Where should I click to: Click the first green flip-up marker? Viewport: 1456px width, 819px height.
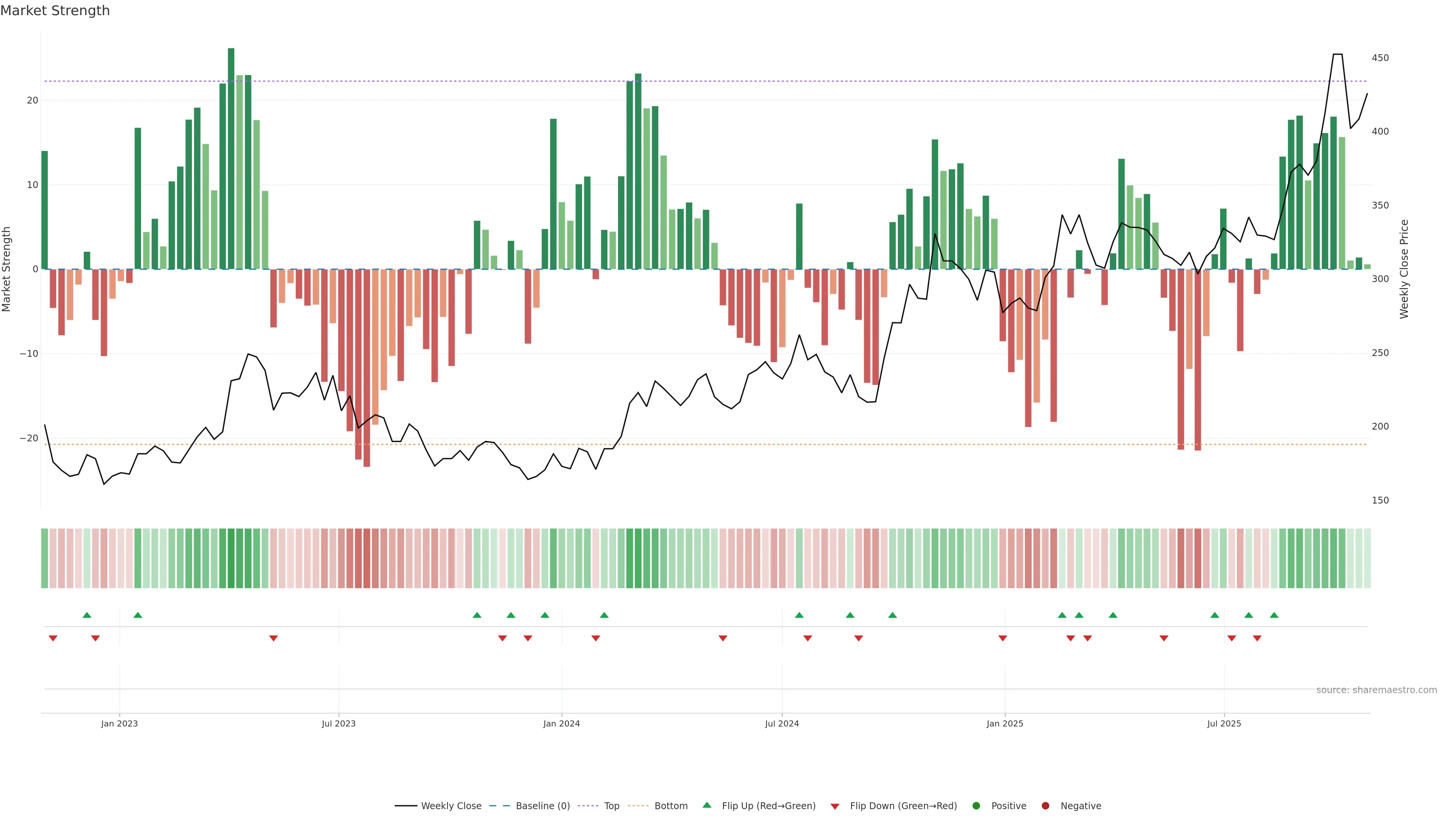87,615
